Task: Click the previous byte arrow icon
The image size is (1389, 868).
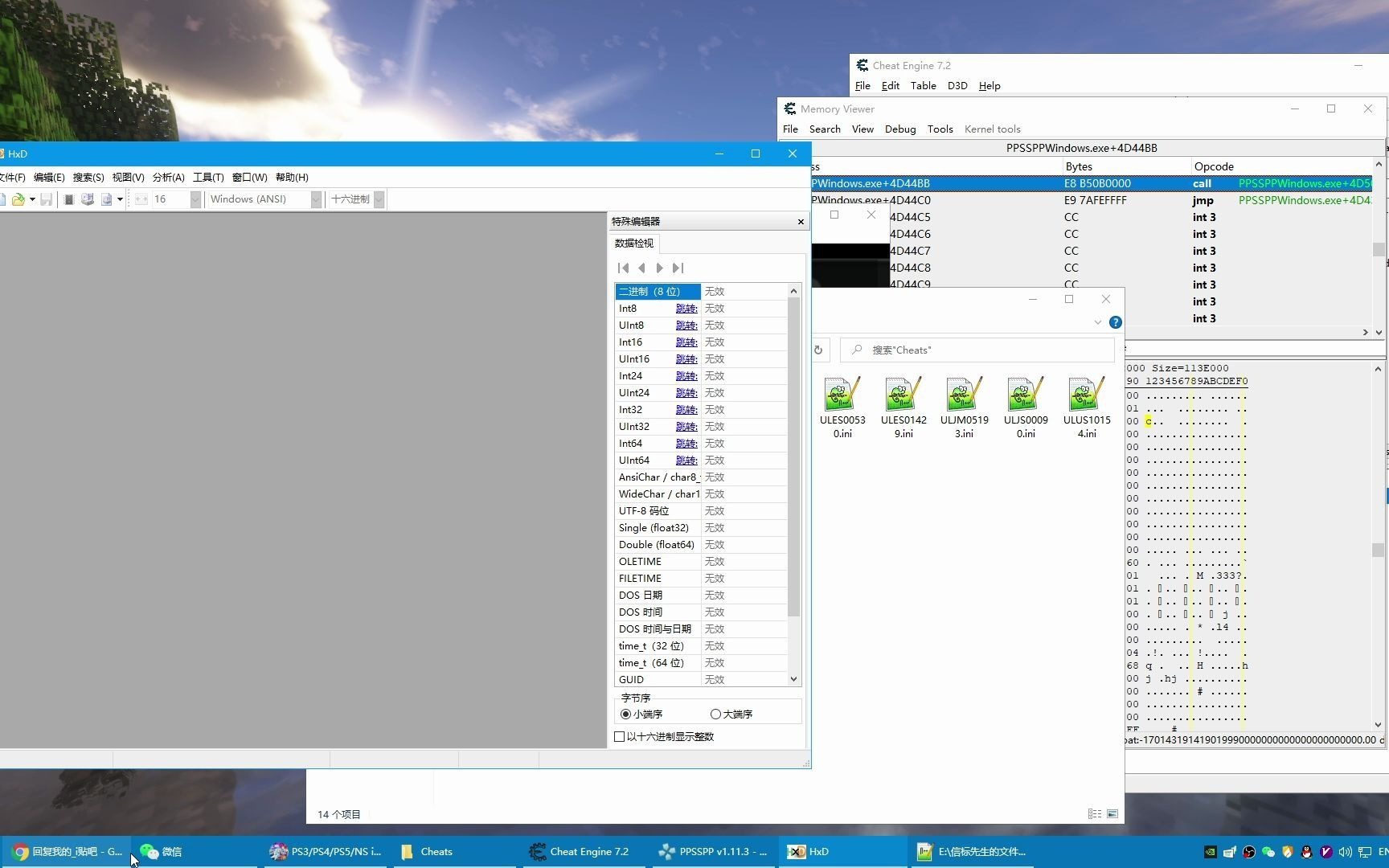Action: tap(641, 268)
